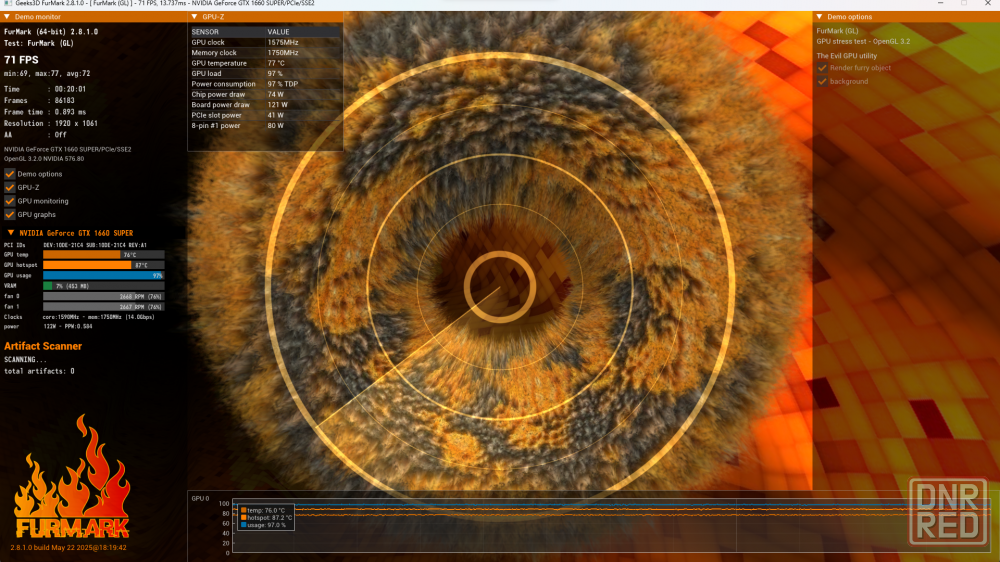Click 'The Evil GPU utility' text
This screenshot has width=1000, height=562.
coord(846,55)
